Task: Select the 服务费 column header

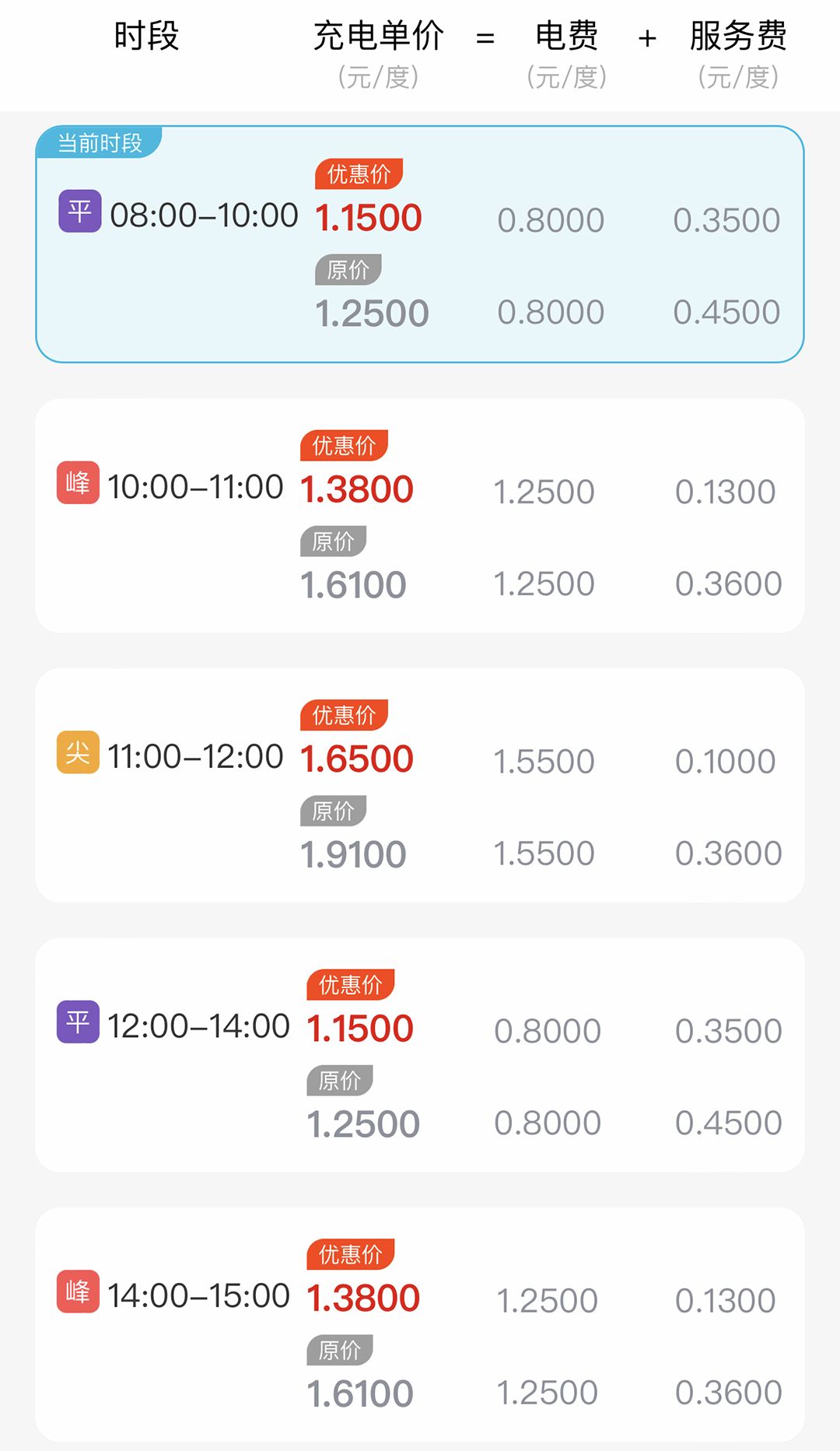Action: click(738, 37)
